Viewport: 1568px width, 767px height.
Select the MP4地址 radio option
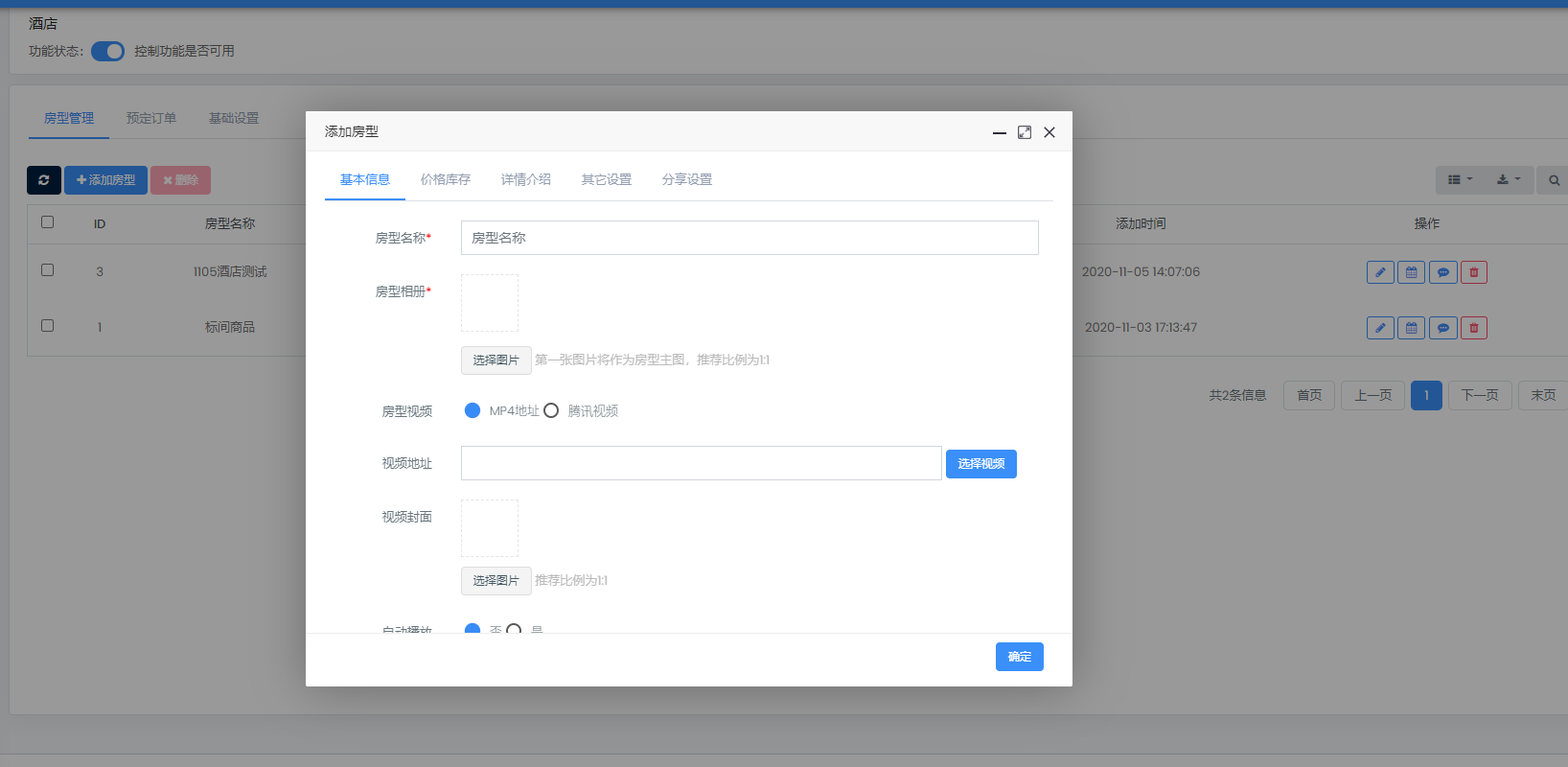click(473, 410)
